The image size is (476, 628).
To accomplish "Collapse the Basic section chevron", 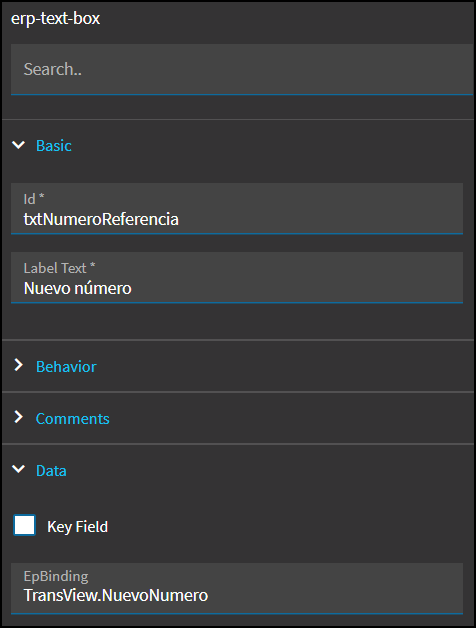I will [x=18, y=145].
